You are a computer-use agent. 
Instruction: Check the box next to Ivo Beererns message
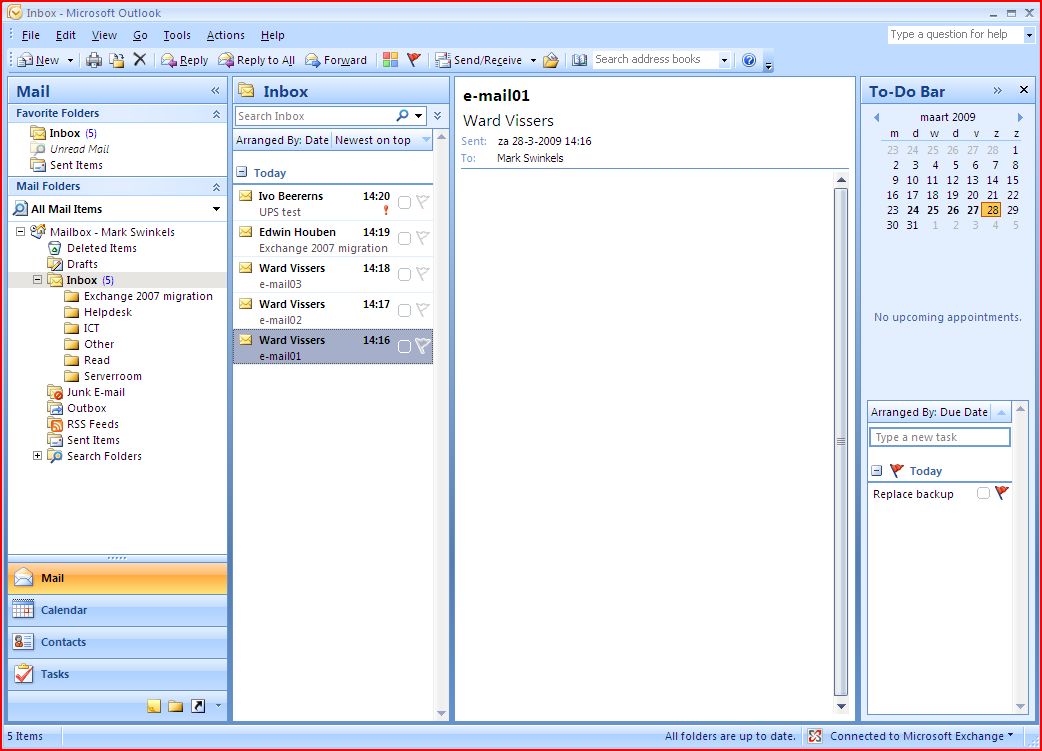[405, 202]
